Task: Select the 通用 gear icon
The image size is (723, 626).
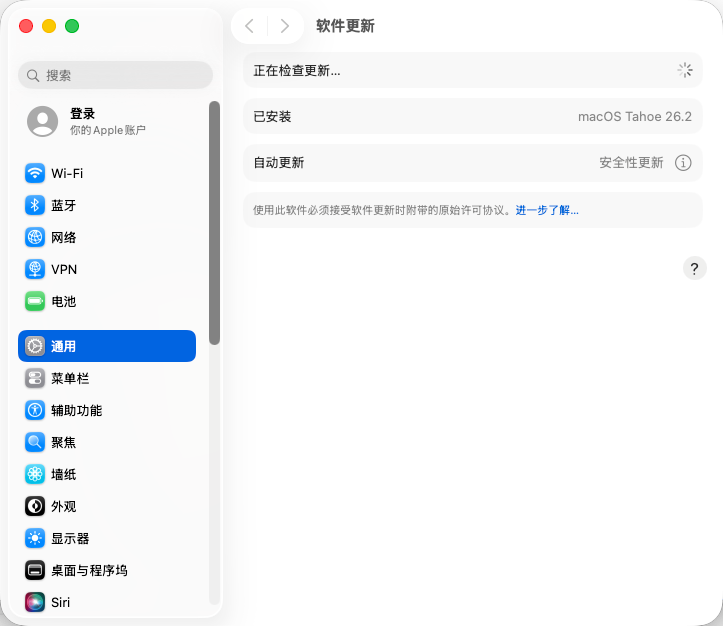Action: (35, 346)
